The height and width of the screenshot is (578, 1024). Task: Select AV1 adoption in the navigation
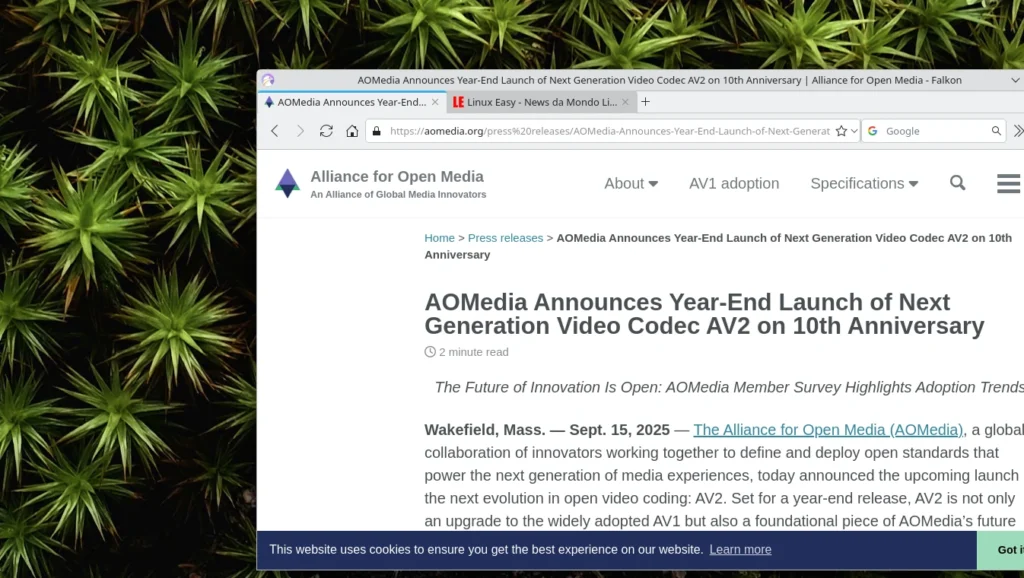tap(734, 183)
